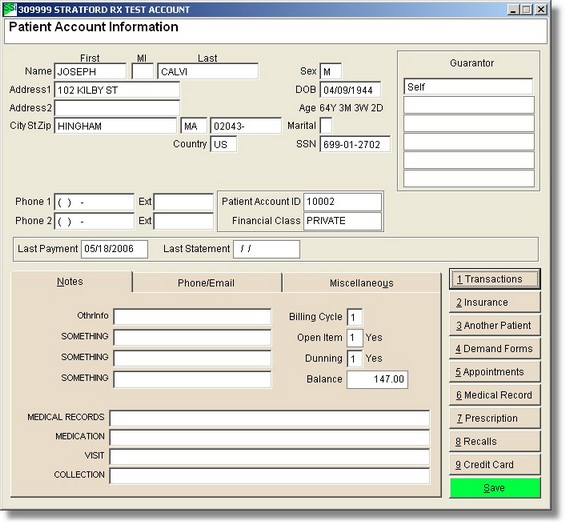This screenshot has width=566, height=525.
Task: Minimize the Stratford RX window
Action: click(x=513, y=9)
